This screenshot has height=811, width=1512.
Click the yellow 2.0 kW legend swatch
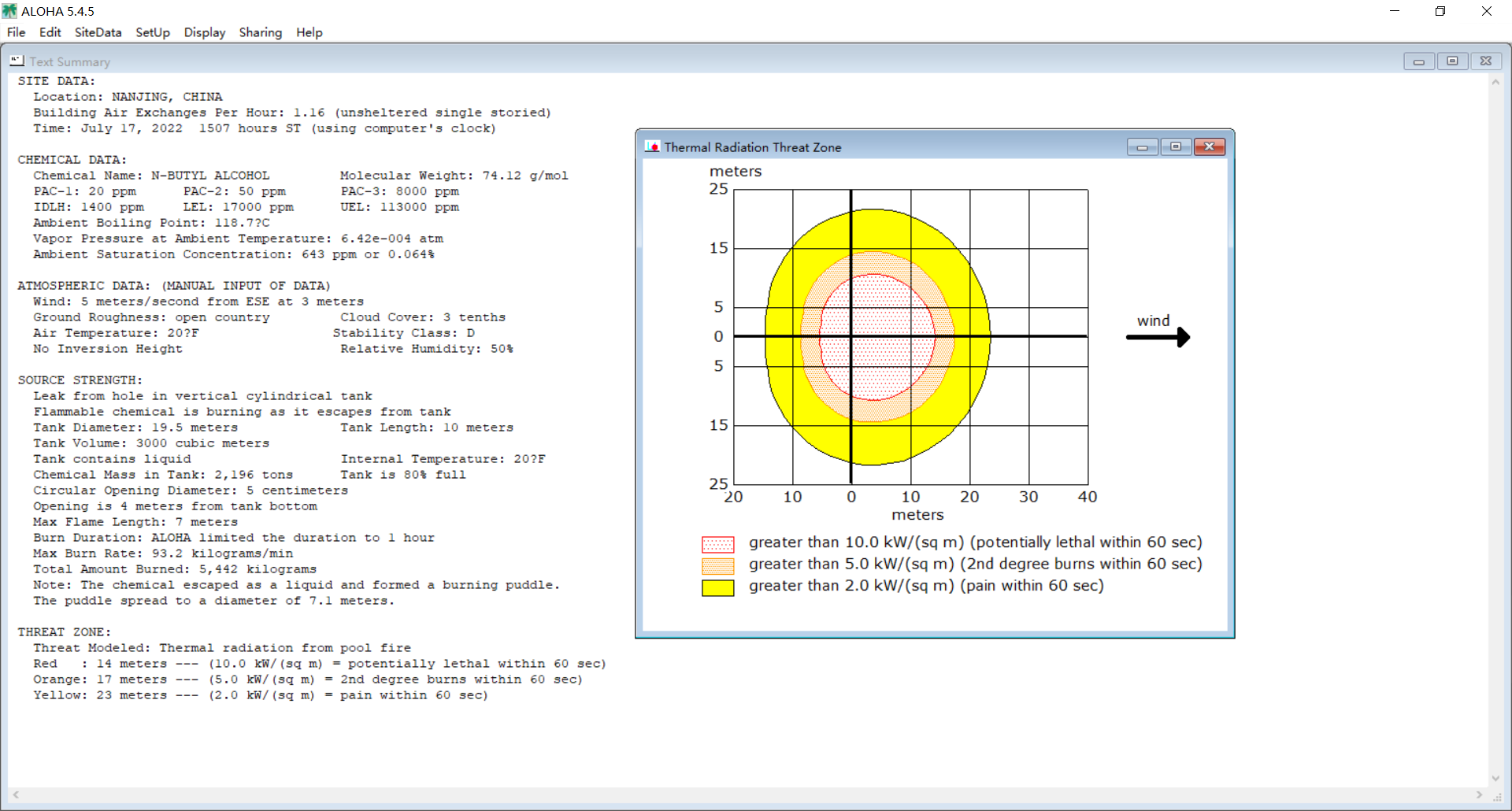click(x=717, y=587)
